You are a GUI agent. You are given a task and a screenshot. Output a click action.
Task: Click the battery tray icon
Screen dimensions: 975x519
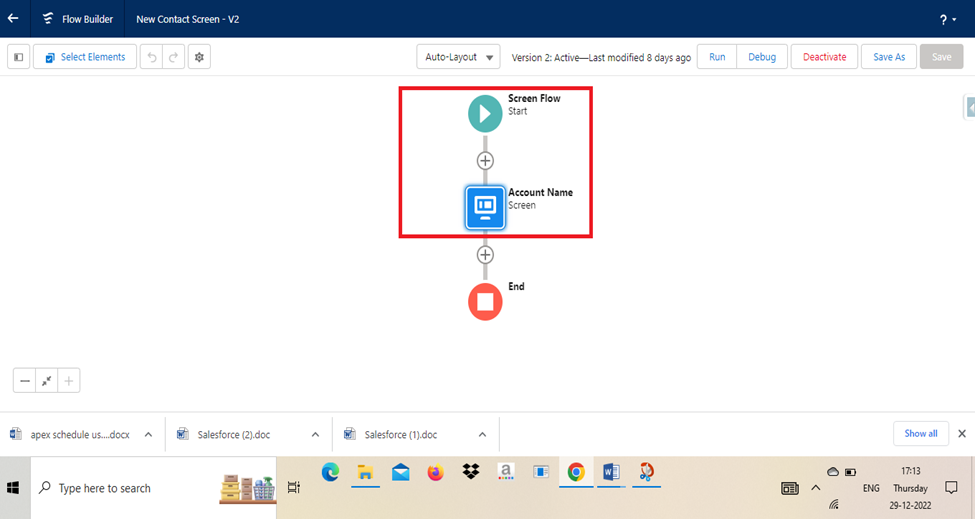[851, 472]
